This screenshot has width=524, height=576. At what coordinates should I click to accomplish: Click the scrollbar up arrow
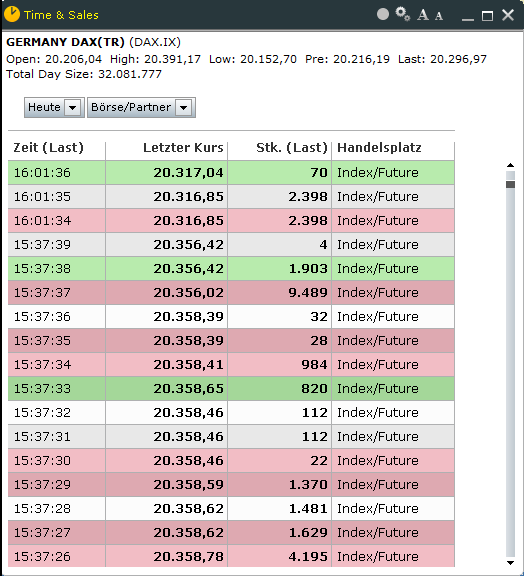(x=510, y=165)
